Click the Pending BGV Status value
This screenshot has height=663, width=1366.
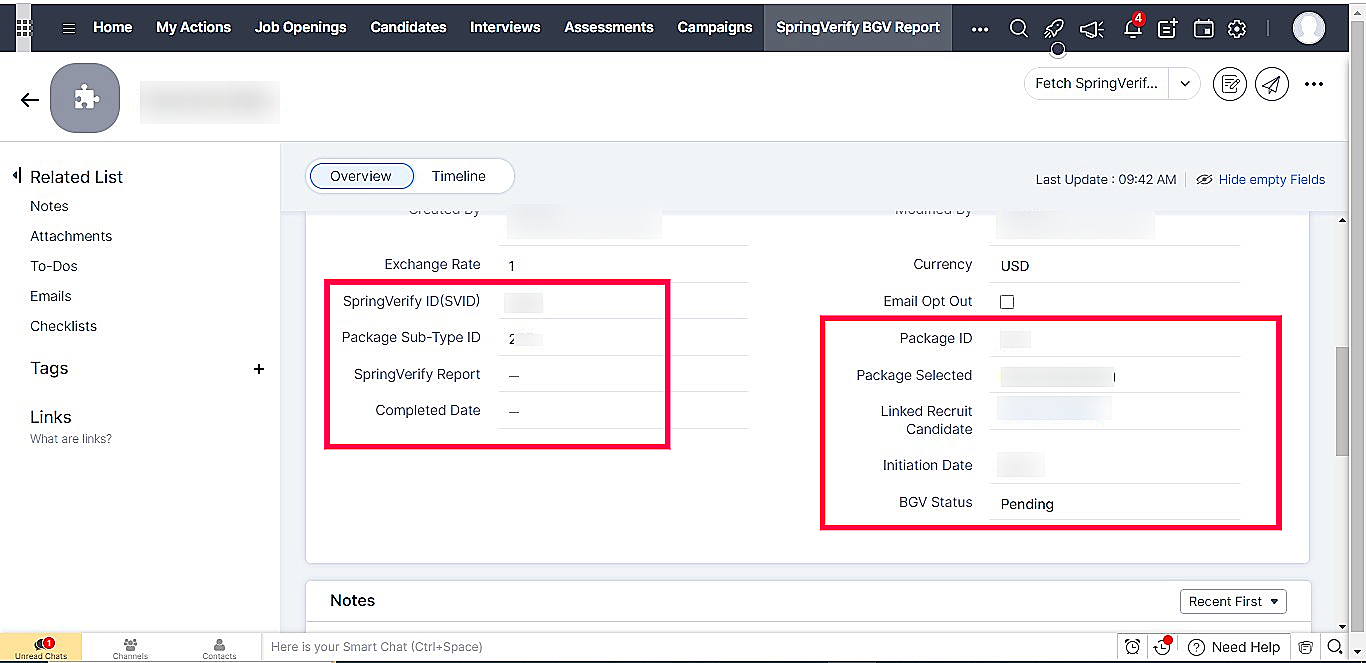tap(1027, 505)
